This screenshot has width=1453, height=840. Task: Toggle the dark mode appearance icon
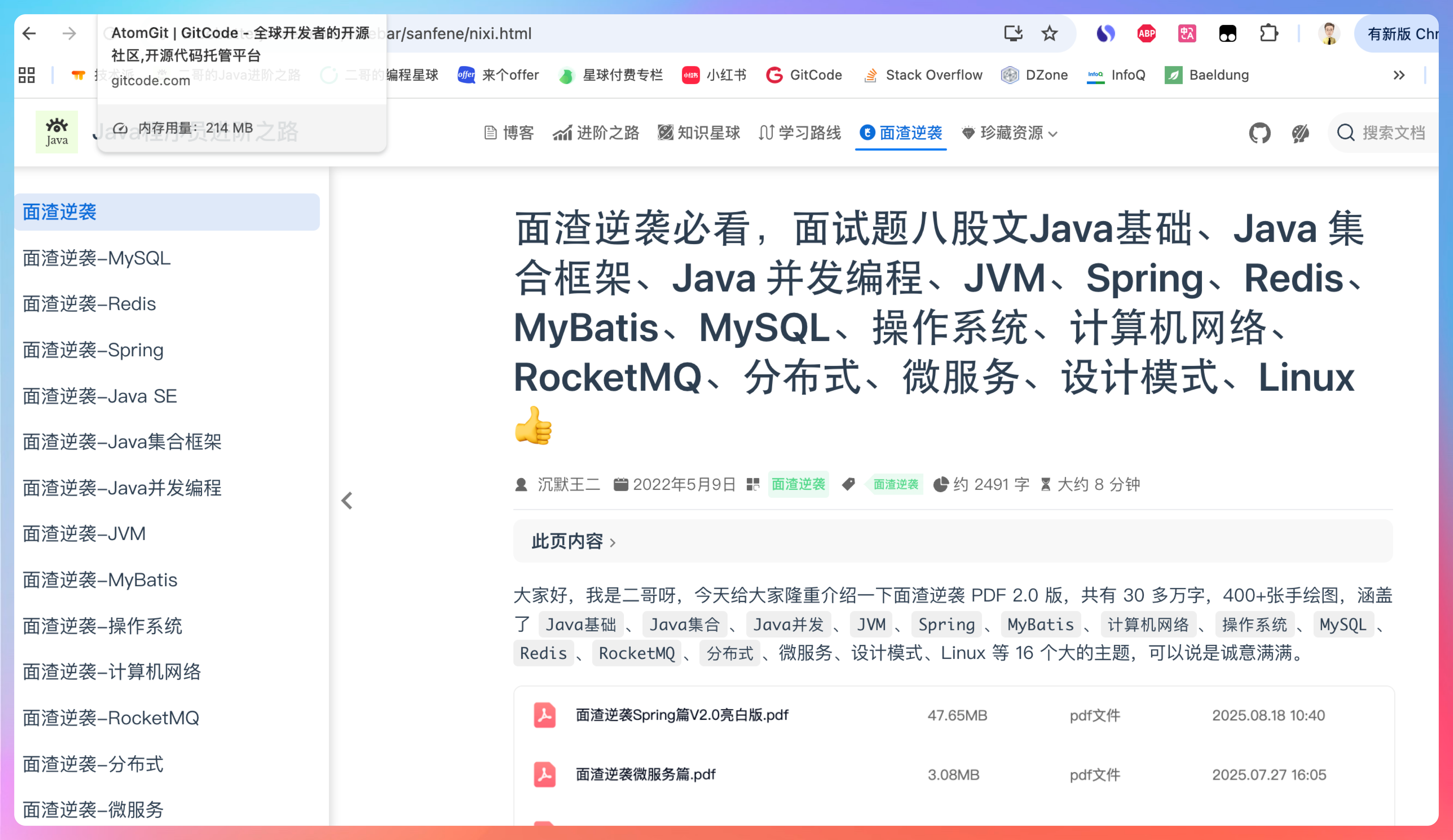[1300, 133]
